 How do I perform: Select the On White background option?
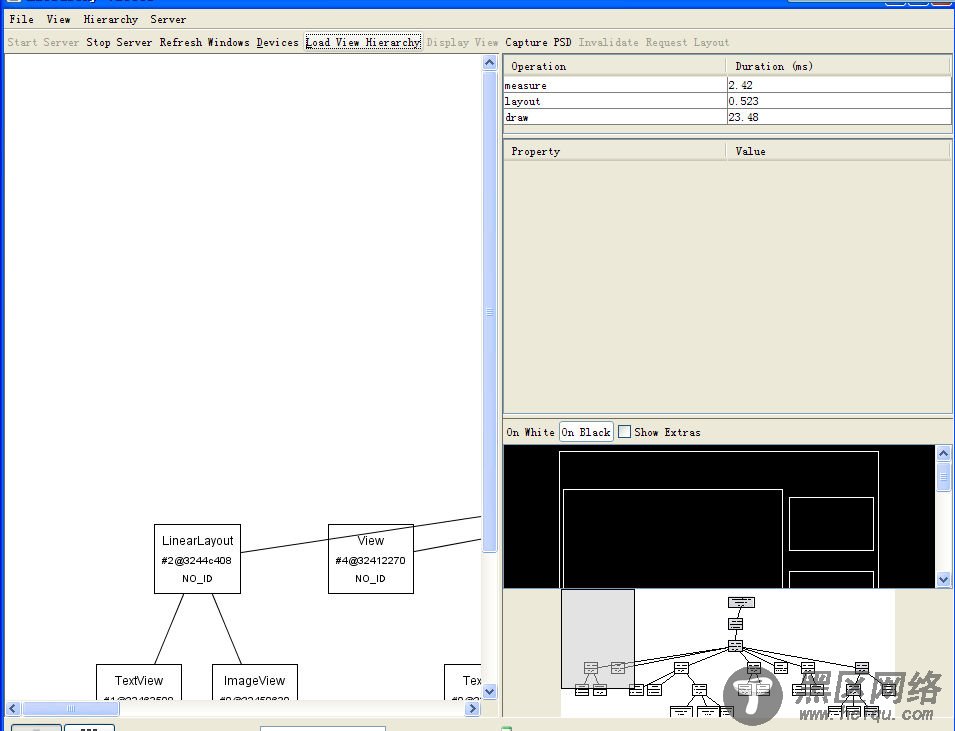[x=530, y=433]
